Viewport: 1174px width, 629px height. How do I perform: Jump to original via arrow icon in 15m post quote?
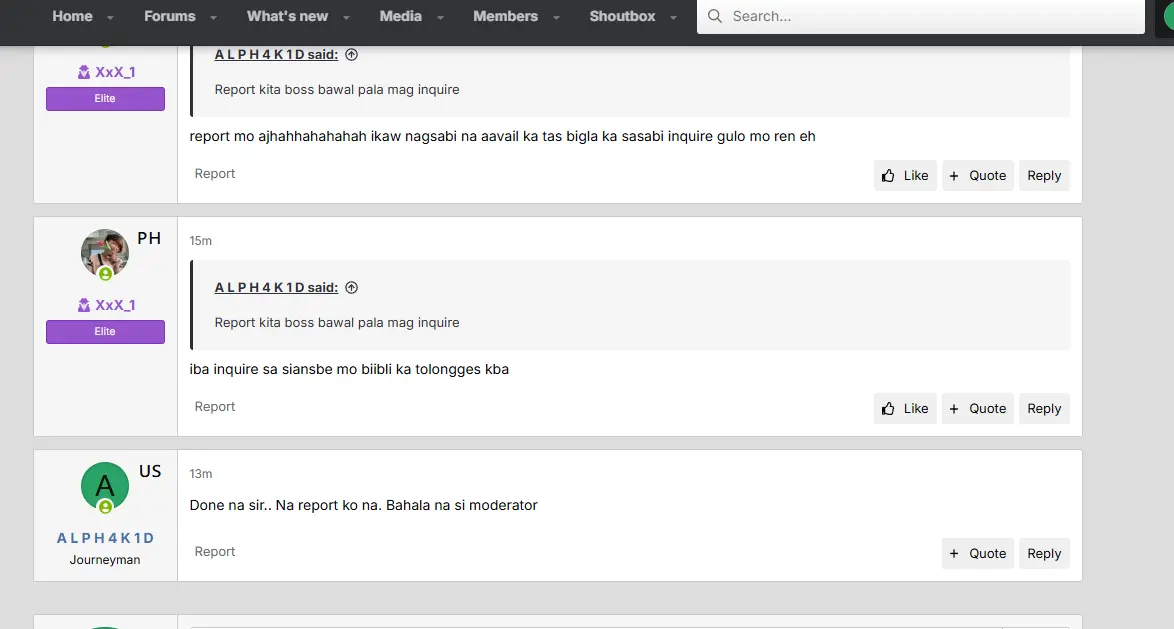[x=351, y=288]
